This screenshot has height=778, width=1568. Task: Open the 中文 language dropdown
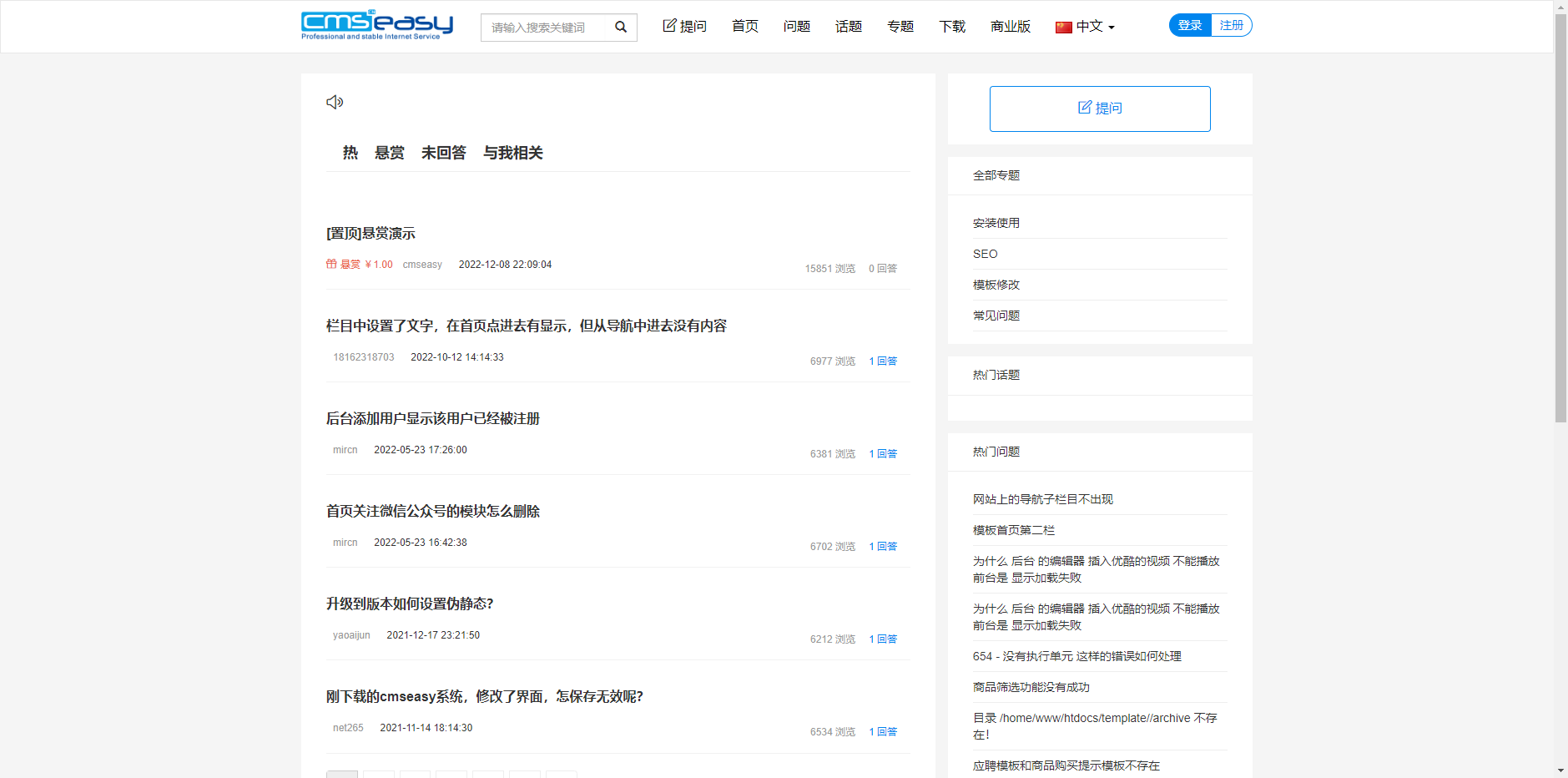coord(1089,27)
